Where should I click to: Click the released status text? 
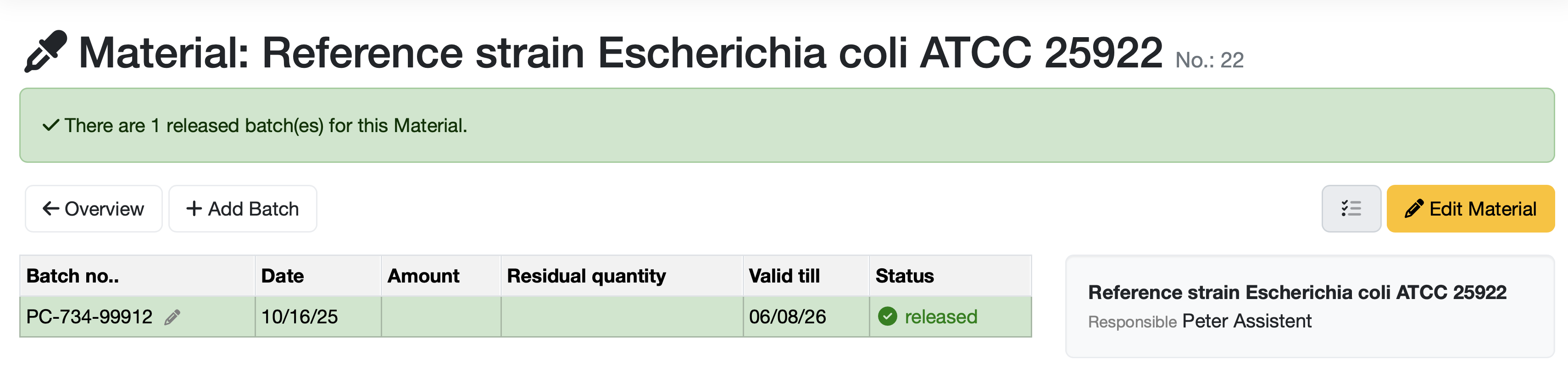(x=940, y=316)
